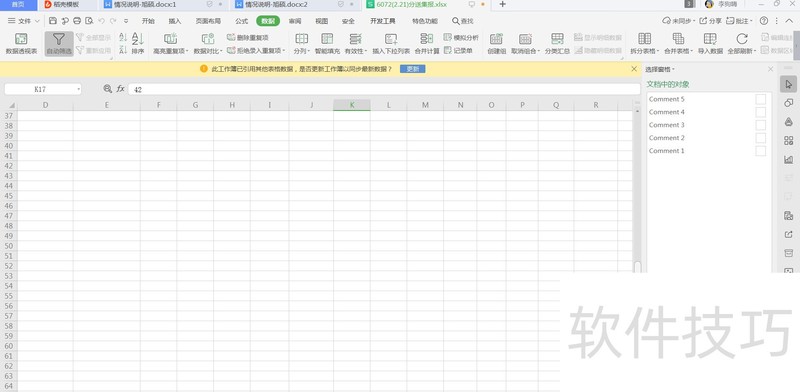The height and width of the screenshot is (392, 800).
Task: Click the formula bar showing 42
Action: pos(384,89)
